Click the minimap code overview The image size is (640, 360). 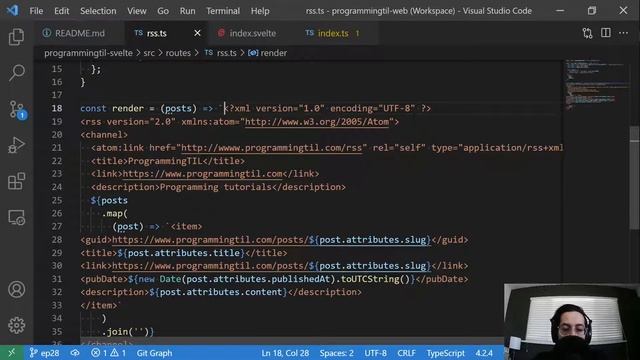pyautogui.click(x=596, y=85)
